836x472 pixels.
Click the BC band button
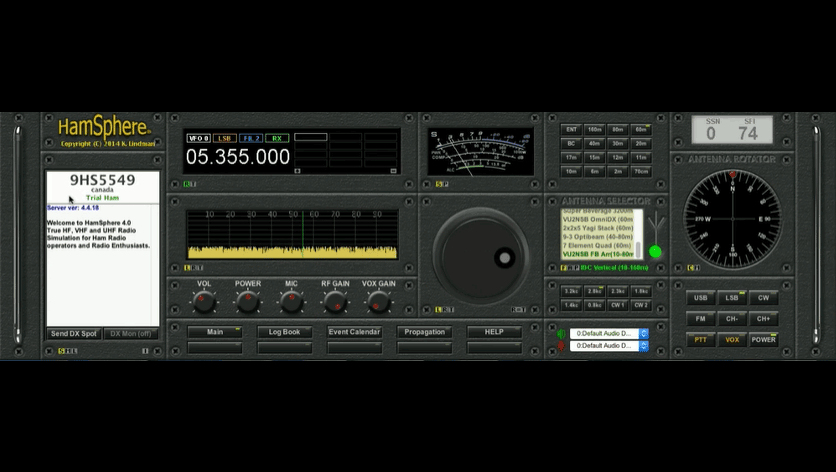(x=572, y=143)
